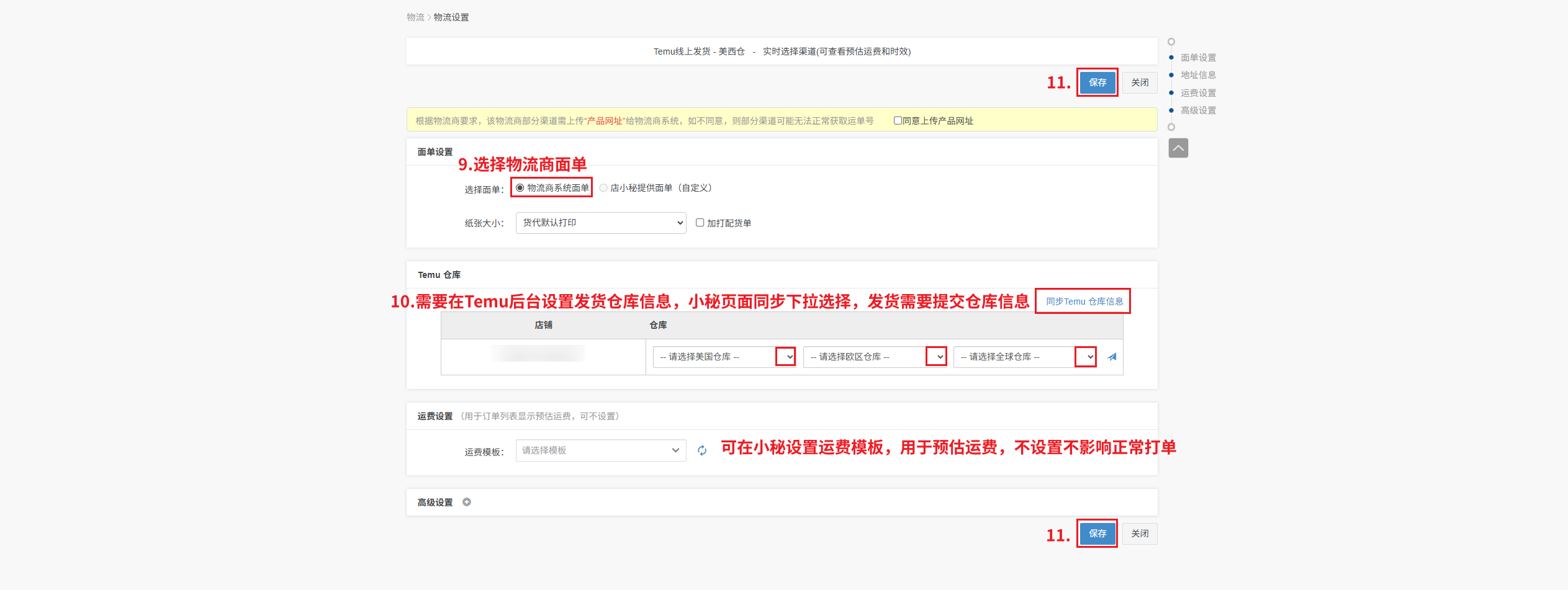This screenshot has width=1568, height=590.
Task: Refresh the shipping fee template list
Action: pyautogui.click(x=701, y=450)
